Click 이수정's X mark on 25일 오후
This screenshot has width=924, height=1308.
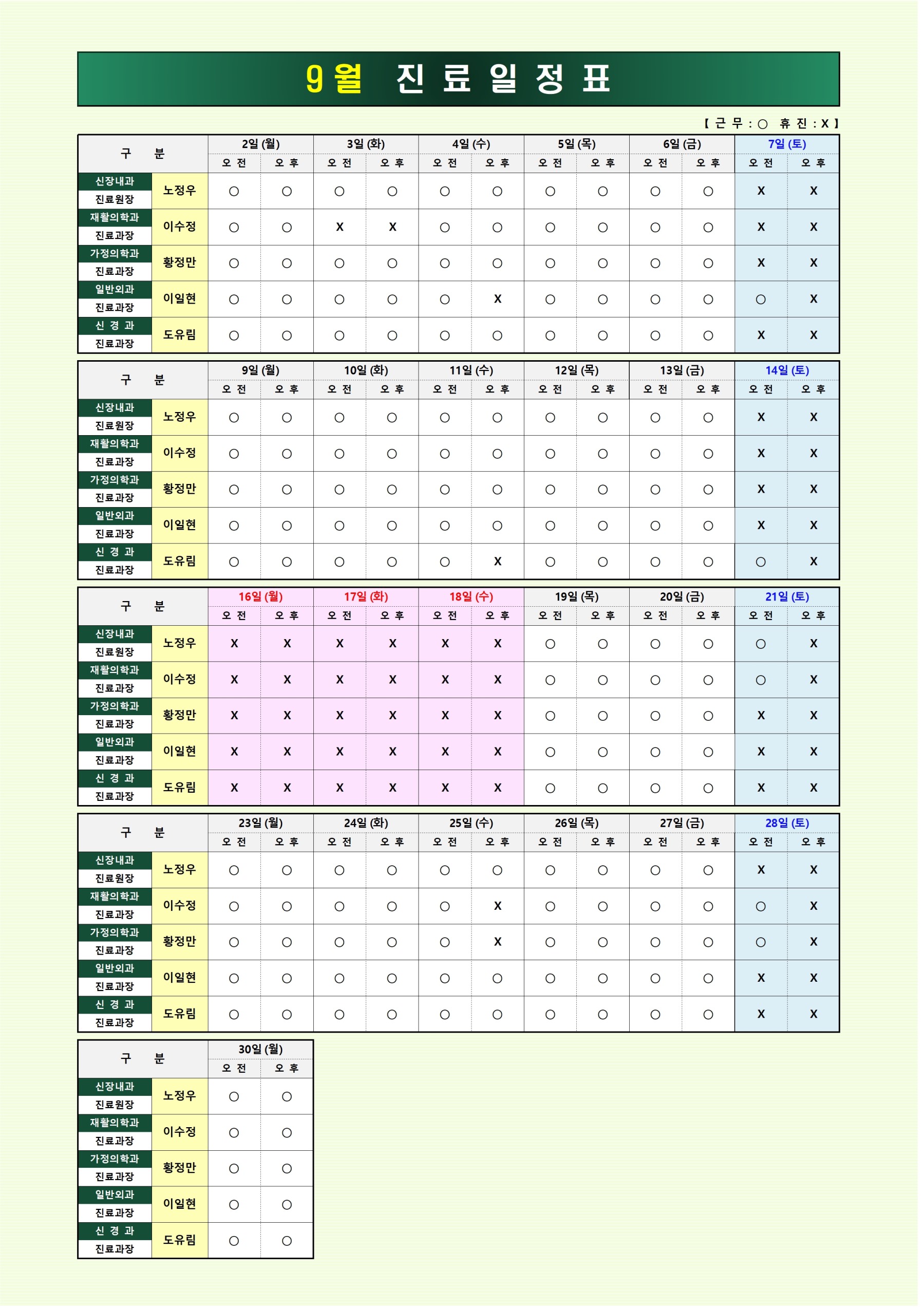pos(497,906)
